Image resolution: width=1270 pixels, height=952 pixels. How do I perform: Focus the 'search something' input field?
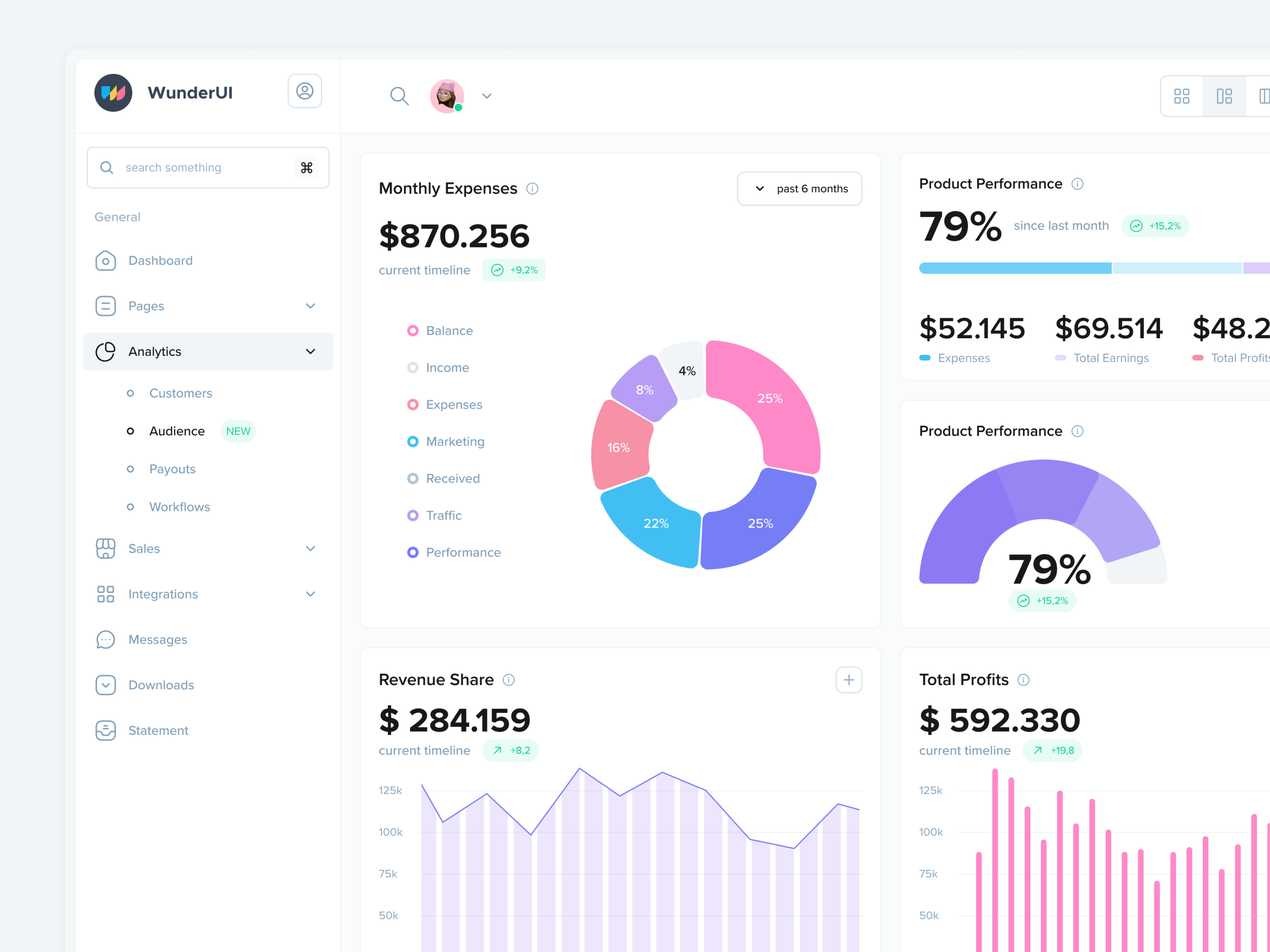pos(208,168)
